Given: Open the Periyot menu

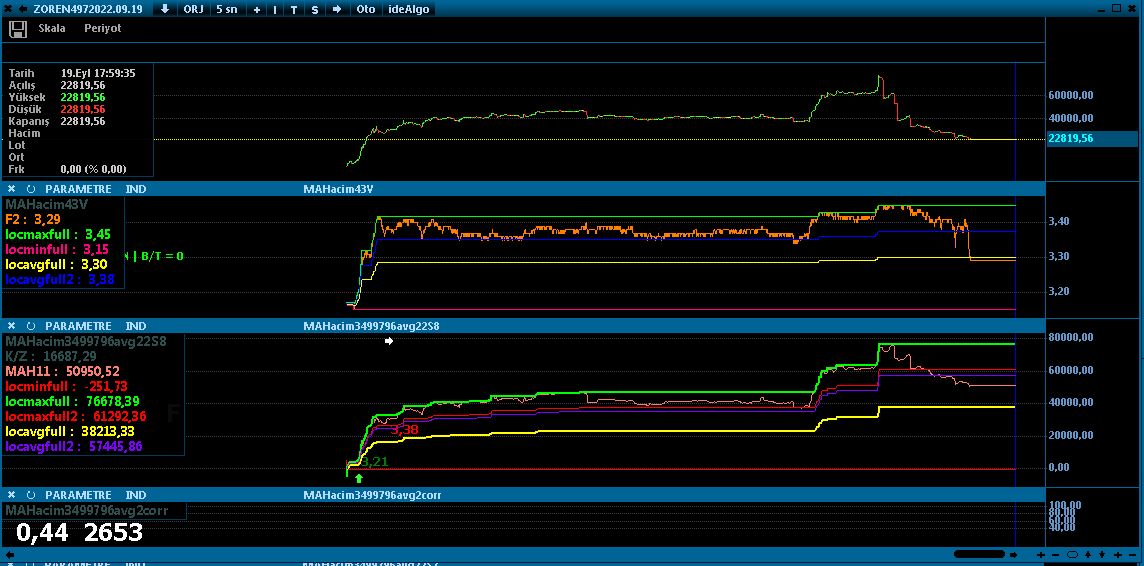Looking at the screenshot, I should (103, 28).
